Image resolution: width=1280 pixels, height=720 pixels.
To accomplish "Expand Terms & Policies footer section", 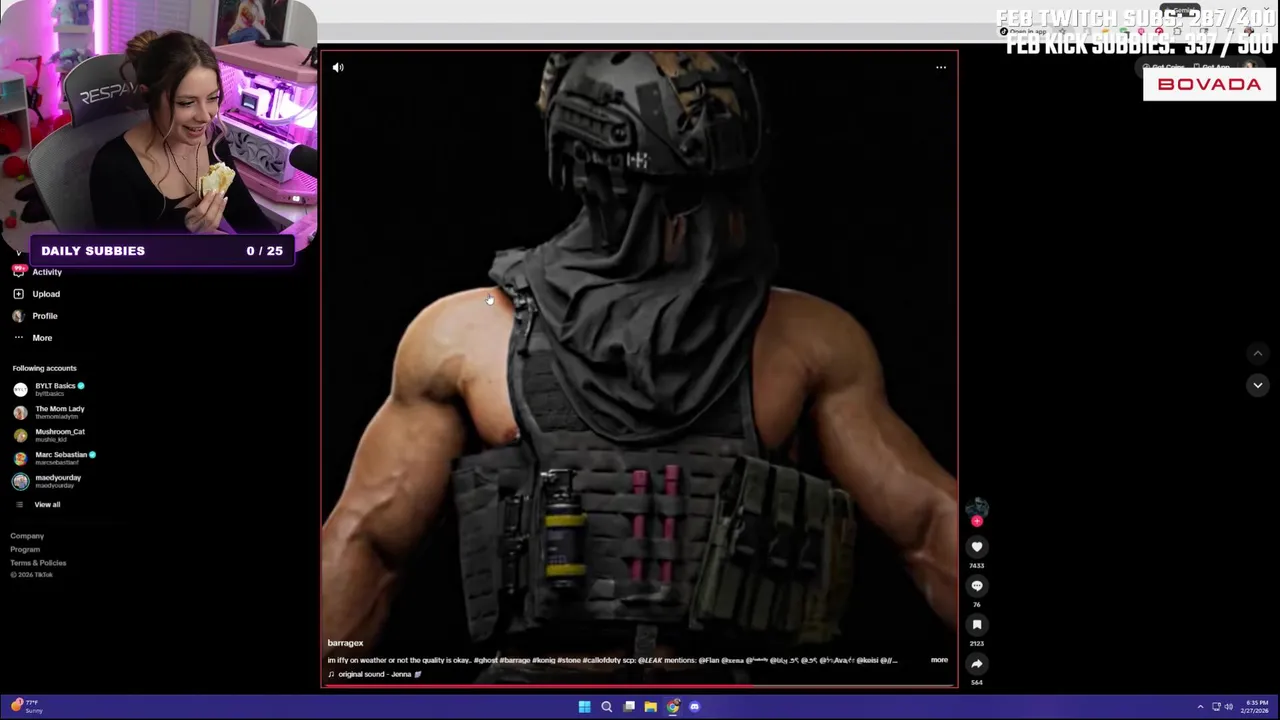I will coord(38,562).
